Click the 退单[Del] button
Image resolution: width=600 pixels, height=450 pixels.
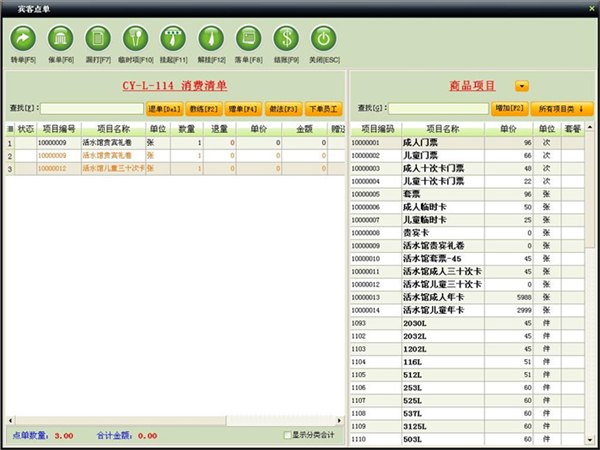(165, 109)
